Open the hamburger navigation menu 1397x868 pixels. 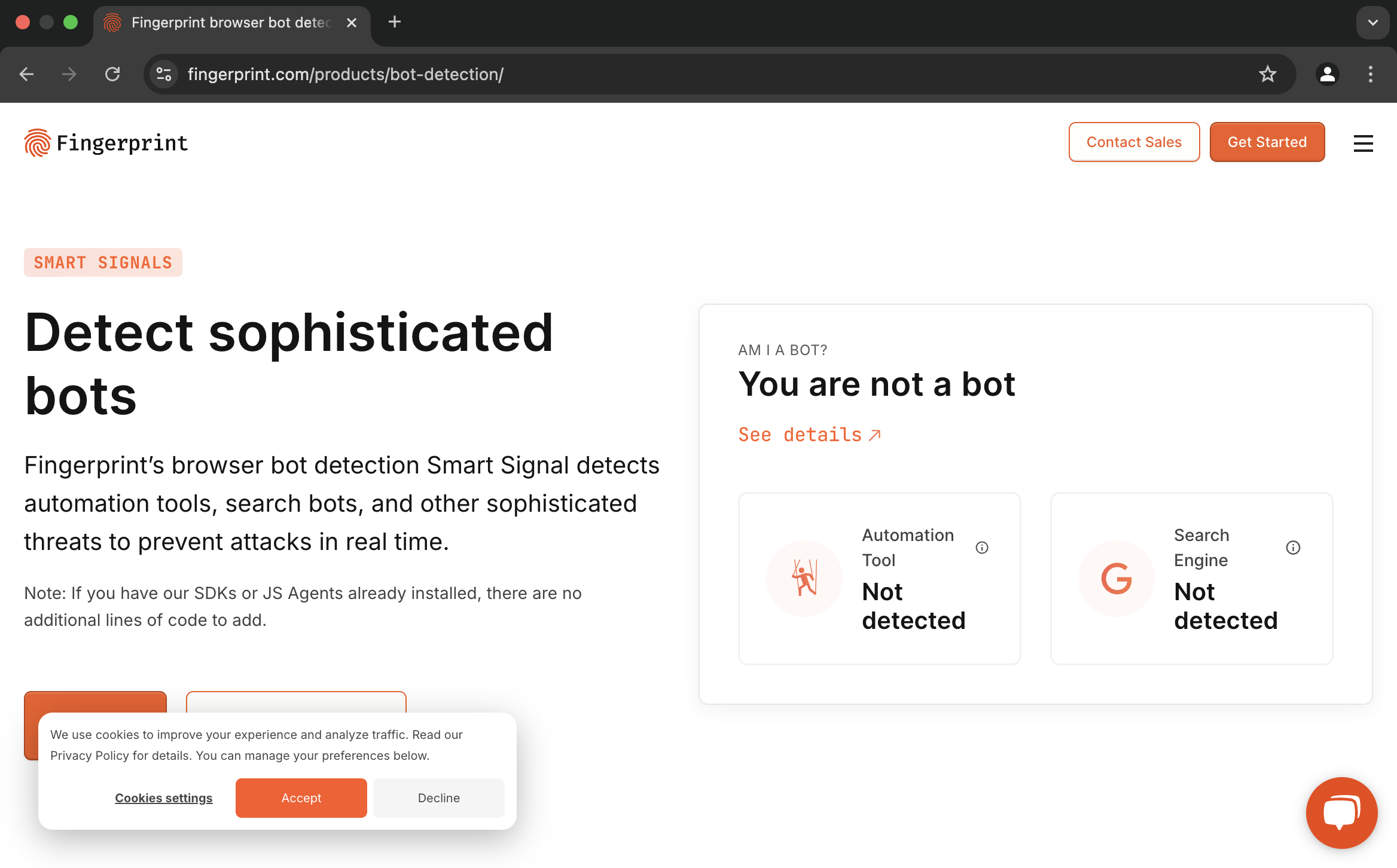click(x=1363, y=143)
